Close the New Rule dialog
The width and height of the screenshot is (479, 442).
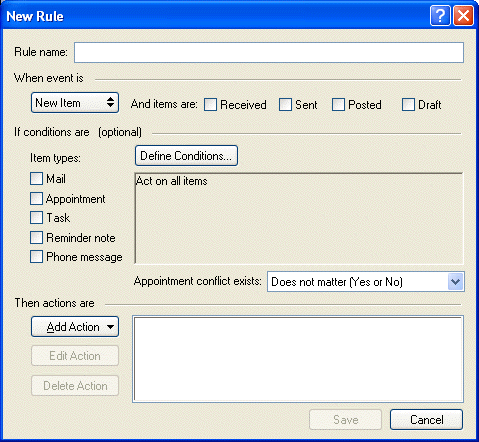[x=464, y=15]
